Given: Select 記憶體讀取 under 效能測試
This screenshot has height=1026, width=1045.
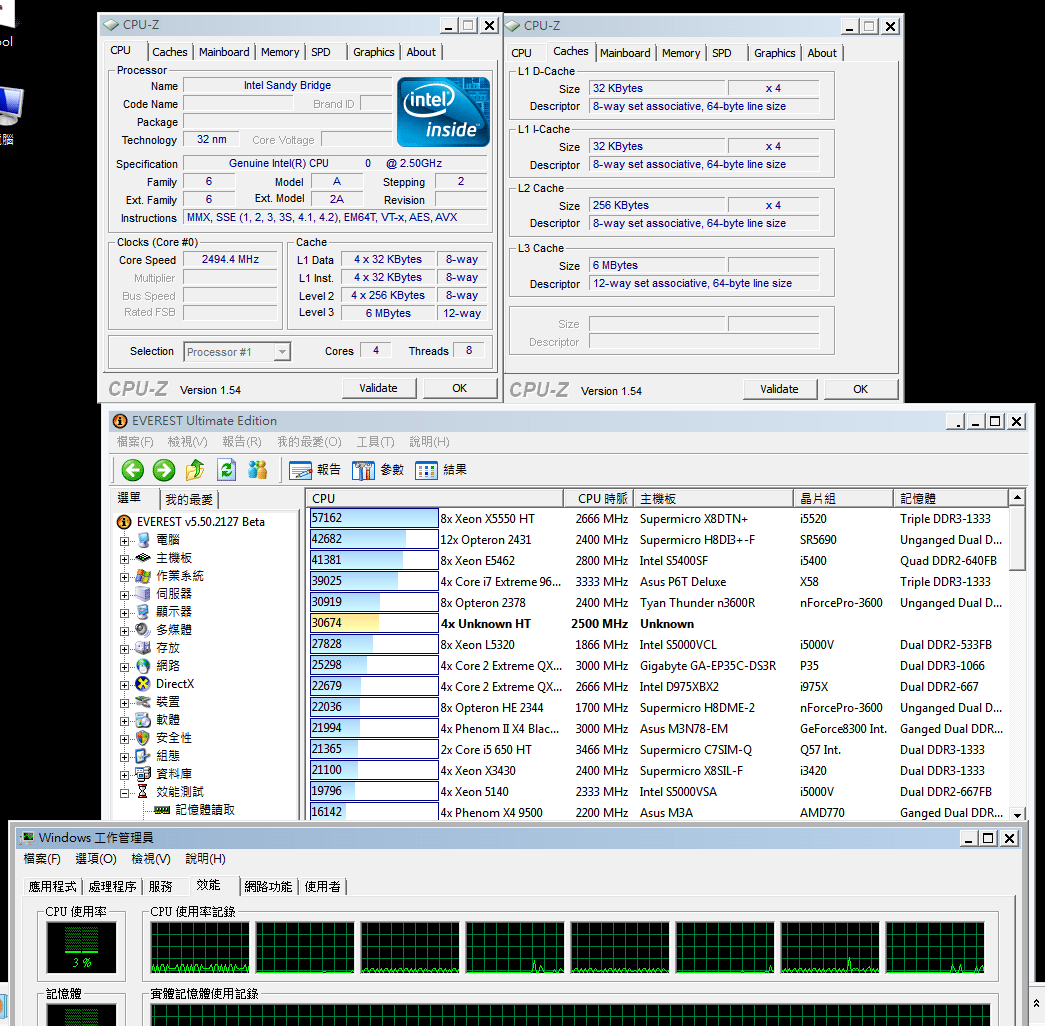Looking at the screenshot, I should 205,810.
